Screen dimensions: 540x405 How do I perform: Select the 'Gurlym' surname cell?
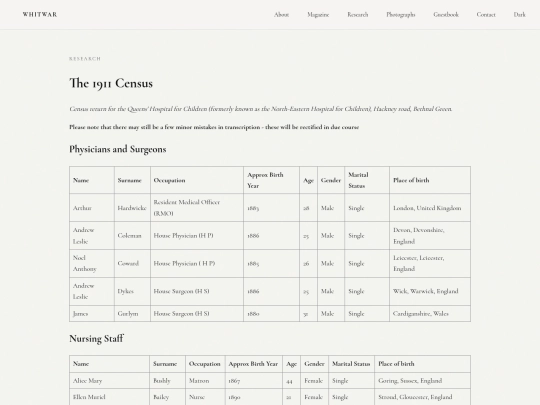(132, 313)
